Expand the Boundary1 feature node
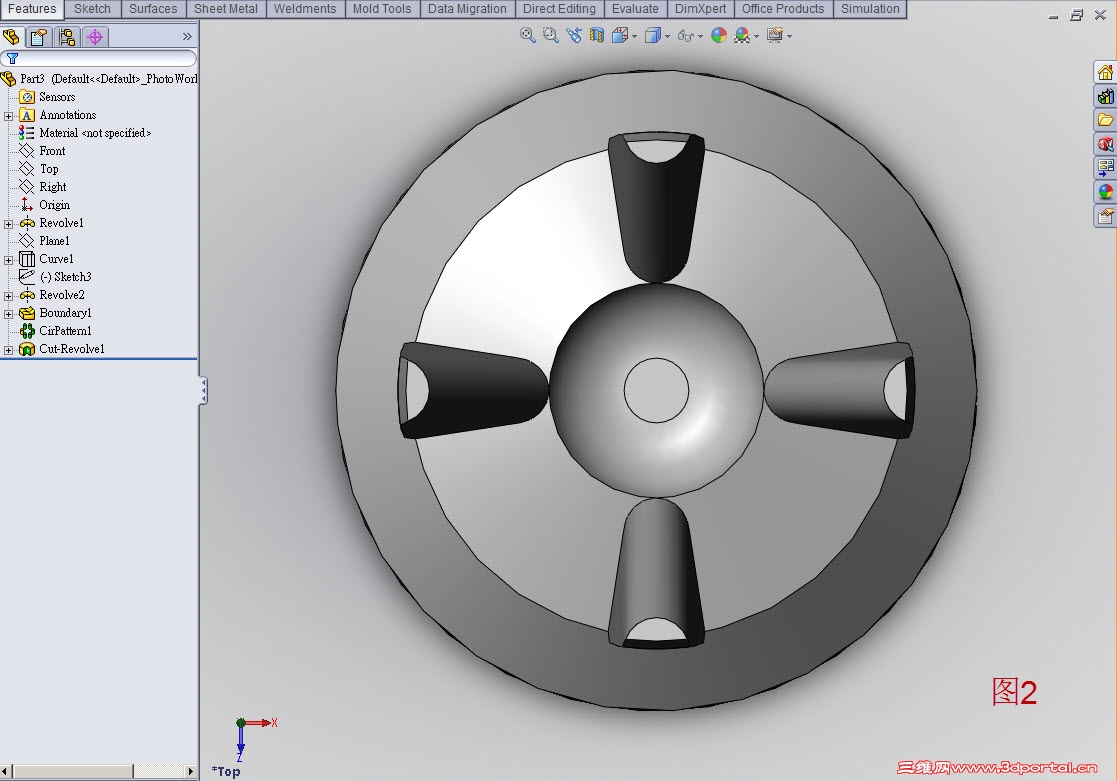Image resolution: width=1117 pixels, height=781 pixels. tap(9, 314)
